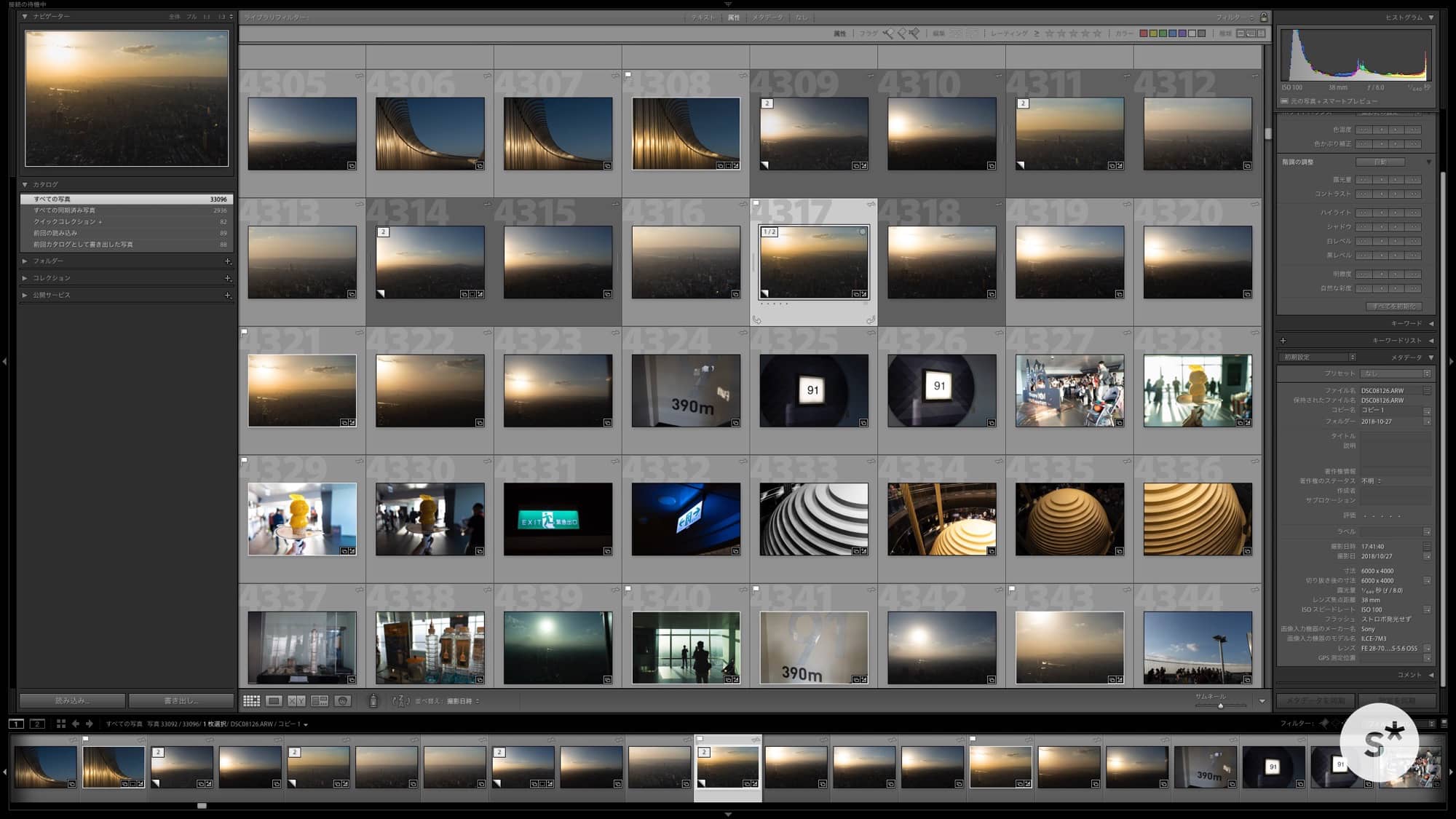Toggle flag on photo 4308
Screen dimensions: 1456x819
tap(628, 74)
